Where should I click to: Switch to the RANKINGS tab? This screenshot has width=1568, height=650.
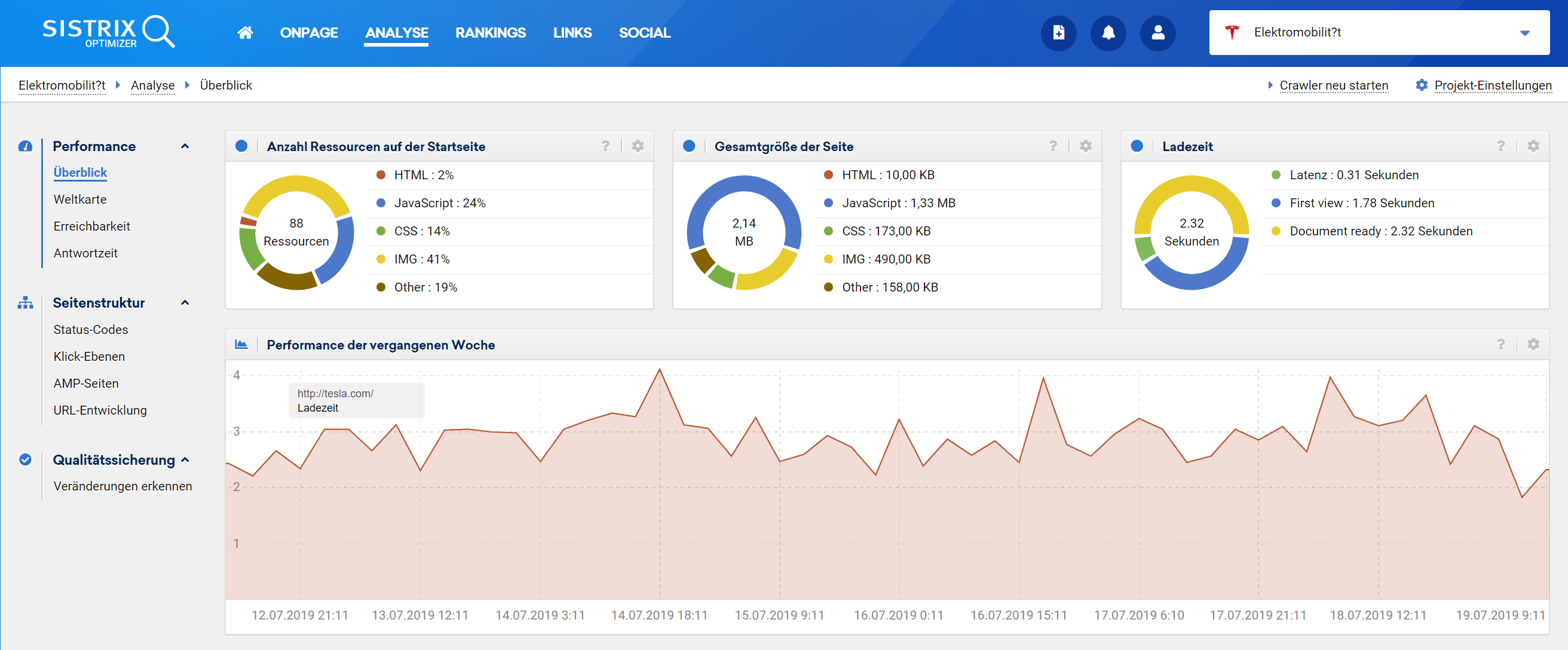490,33
